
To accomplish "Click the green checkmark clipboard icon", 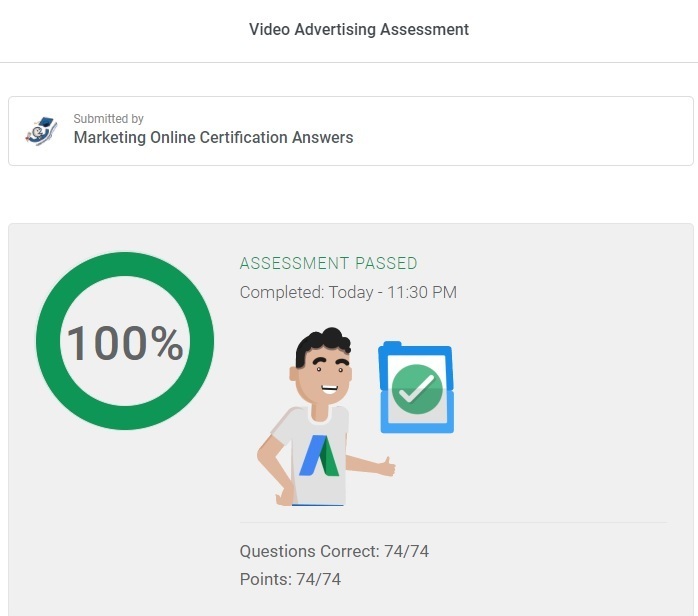I will click(416, 387).
